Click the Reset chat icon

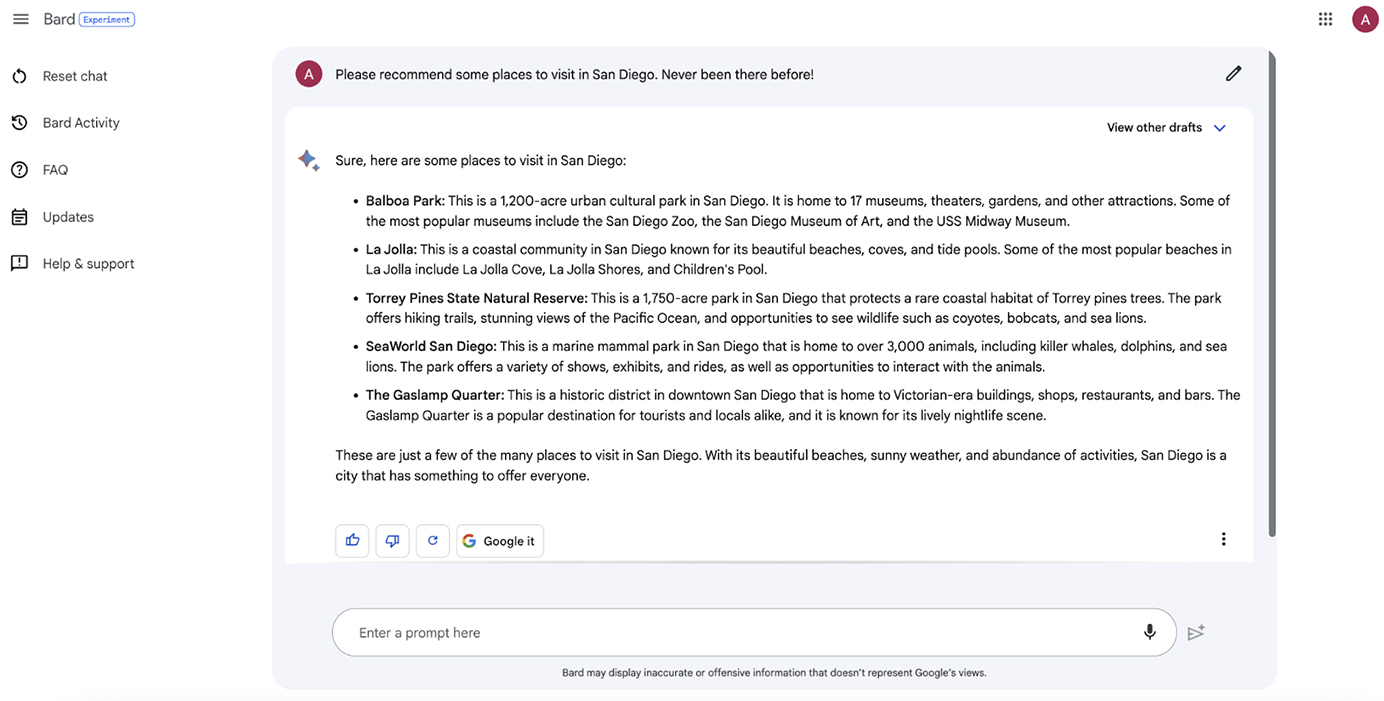(x=20, y=75)
